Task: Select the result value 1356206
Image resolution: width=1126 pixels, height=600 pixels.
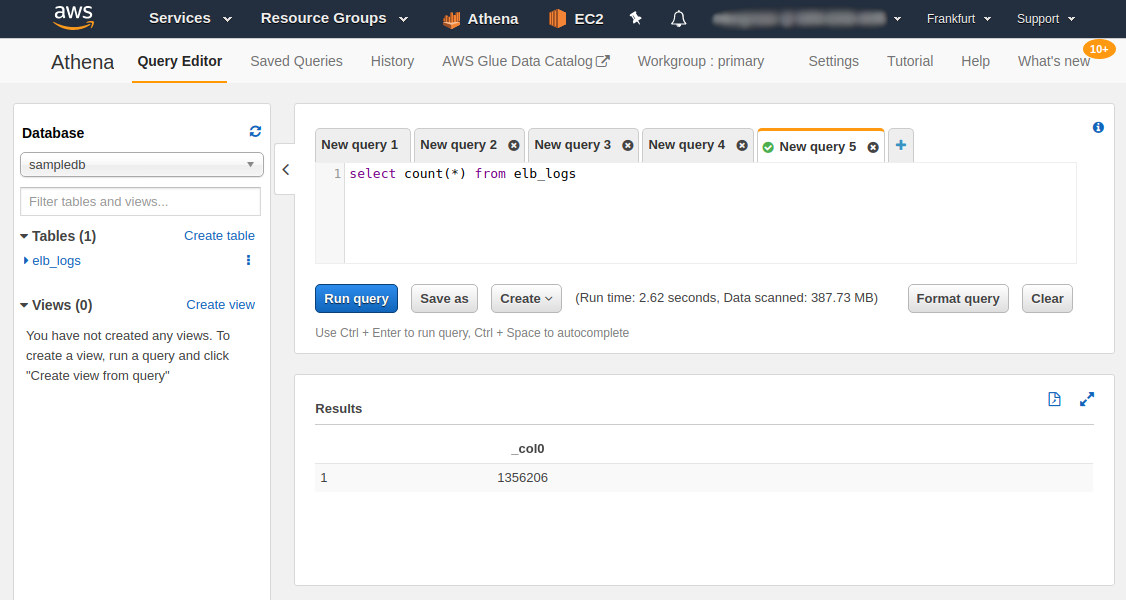Action: (x=522, y=477)
